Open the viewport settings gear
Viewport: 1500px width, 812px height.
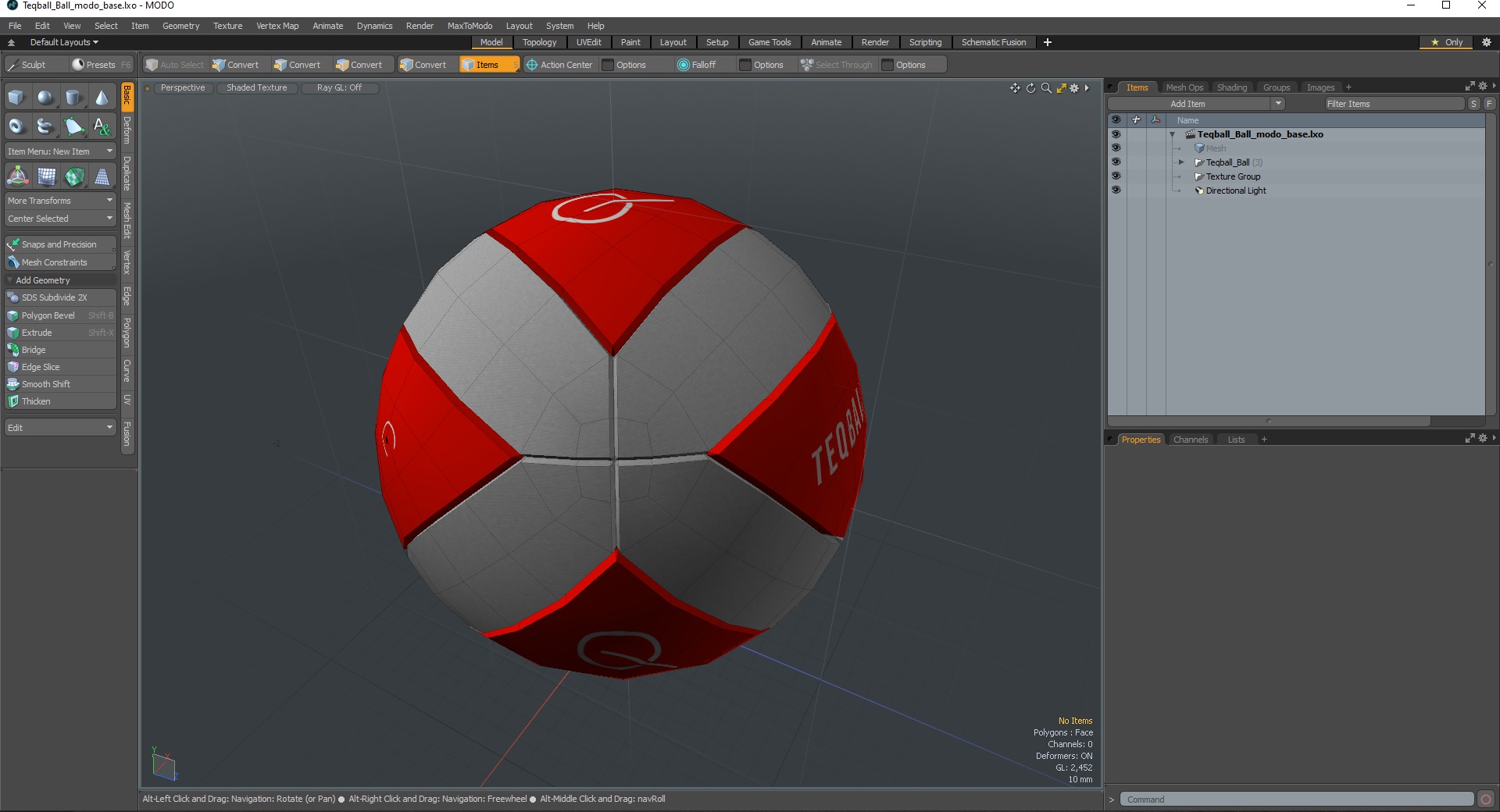click(1074, 88)
